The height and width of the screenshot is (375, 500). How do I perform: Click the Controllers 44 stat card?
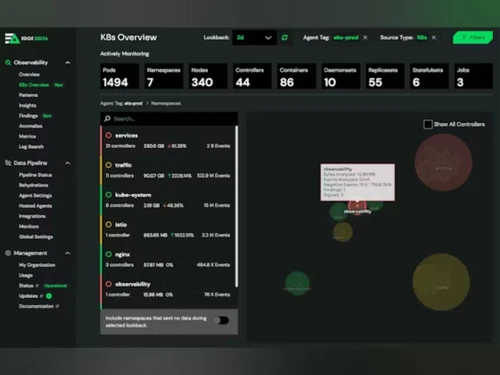tap(252, 76)
